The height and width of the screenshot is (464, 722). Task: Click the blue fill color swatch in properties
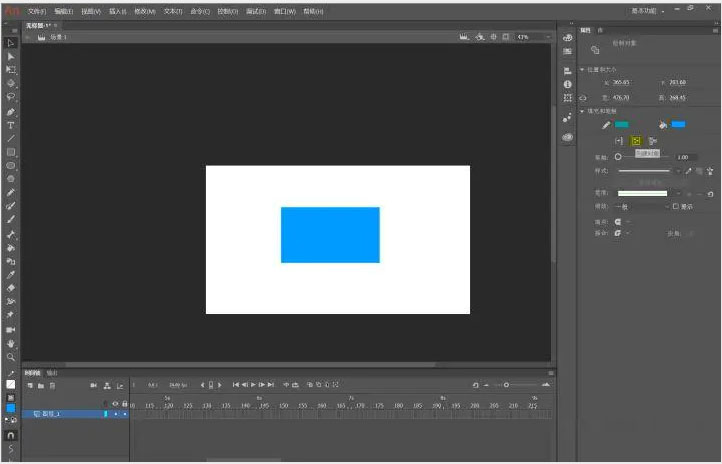tap(678, 124)
